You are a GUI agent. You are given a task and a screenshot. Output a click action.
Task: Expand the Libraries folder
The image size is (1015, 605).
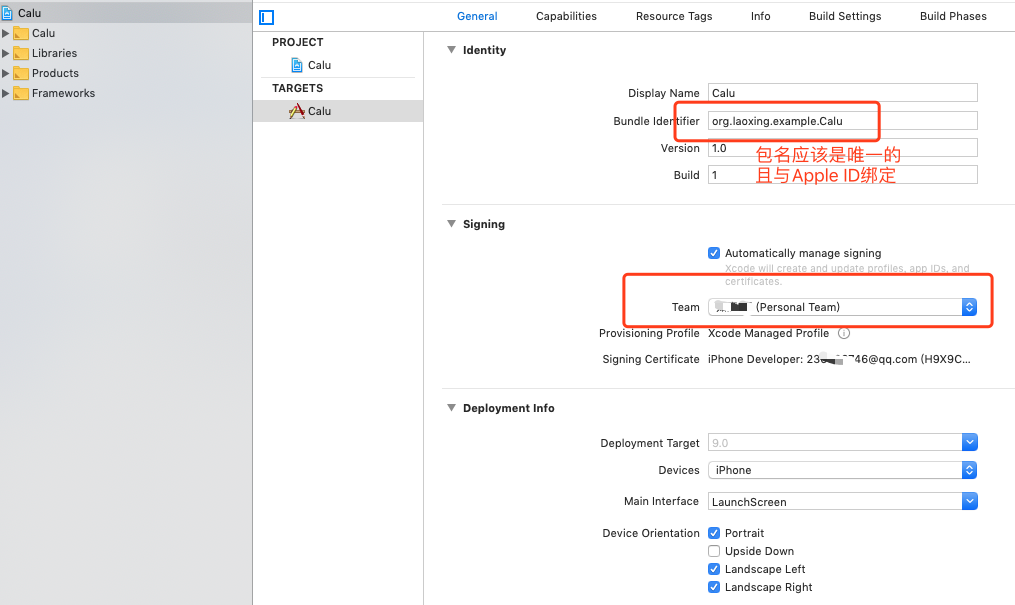(6, 54)
